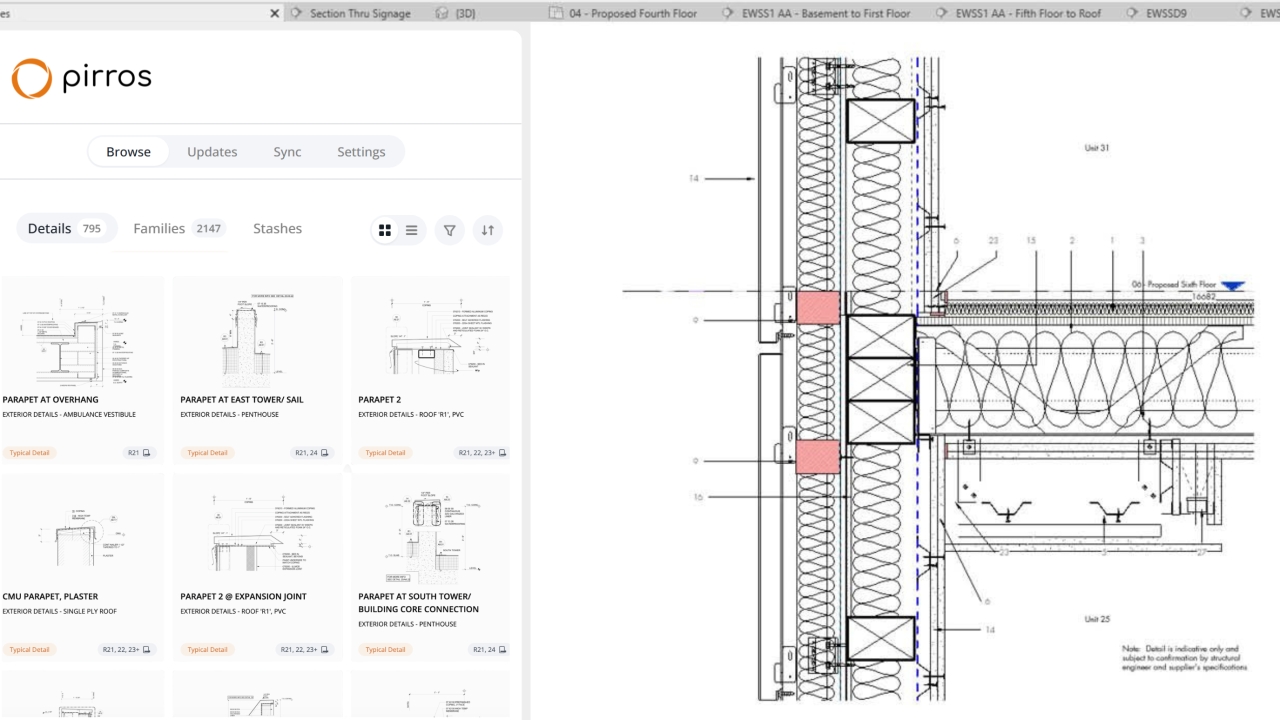The width and height of the screenshot is (1280, 720).
Task: Click Typical Detail tag on Parapet 2 @ Expansion Joint
Action: pyautogui.click(x=207, y=650)
